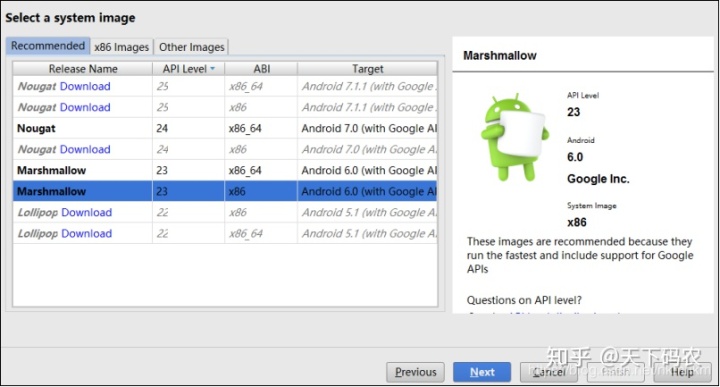Download Lollipop API 22 x86_64 image
This screenshot has width=720, height=387.
point(87,234)
